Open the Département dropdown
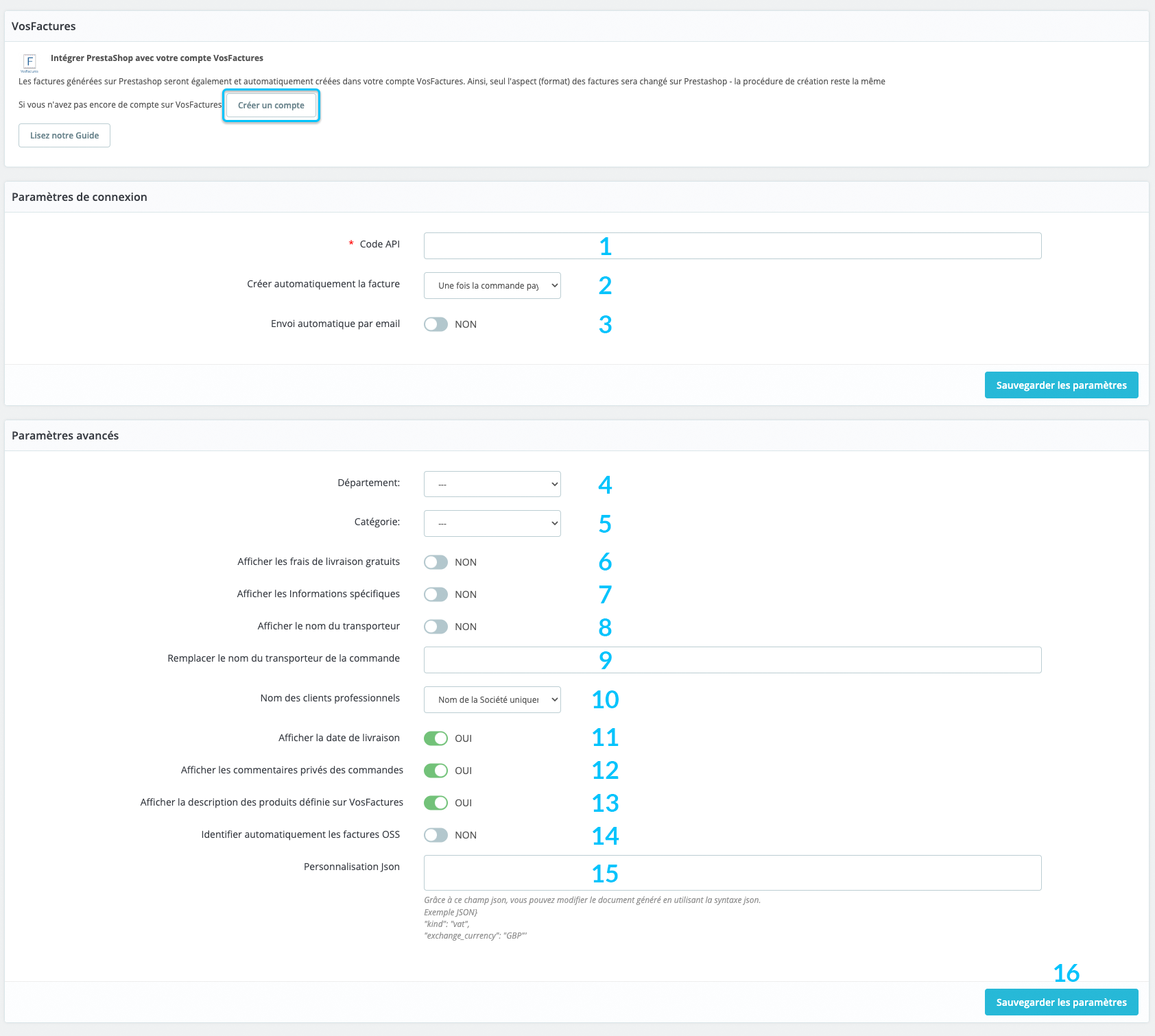The height and width of the screenshot is (1036, 1155). [x=492, y=485]
